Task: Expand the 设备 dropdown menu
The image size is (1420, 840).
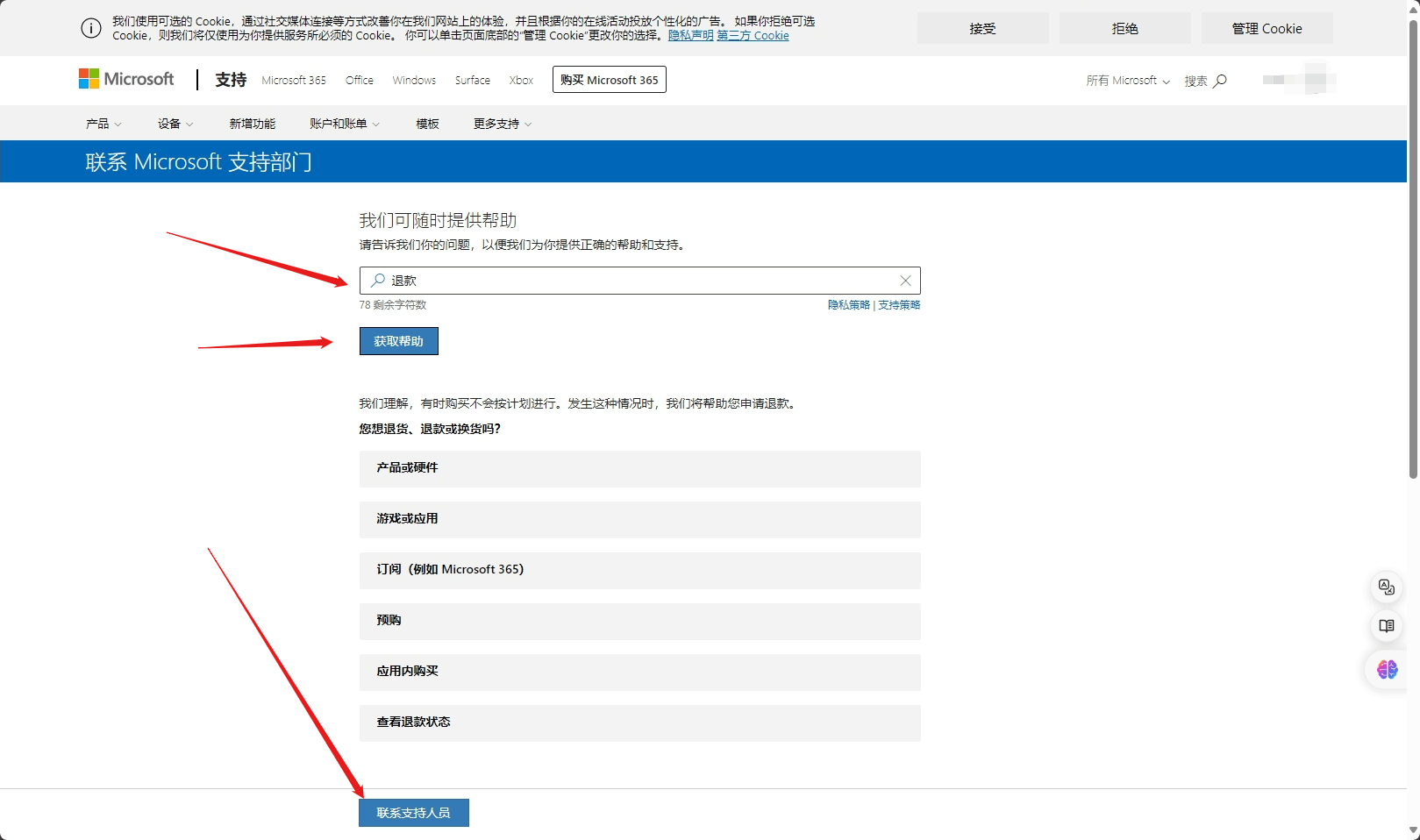Action: click(175, 124)
